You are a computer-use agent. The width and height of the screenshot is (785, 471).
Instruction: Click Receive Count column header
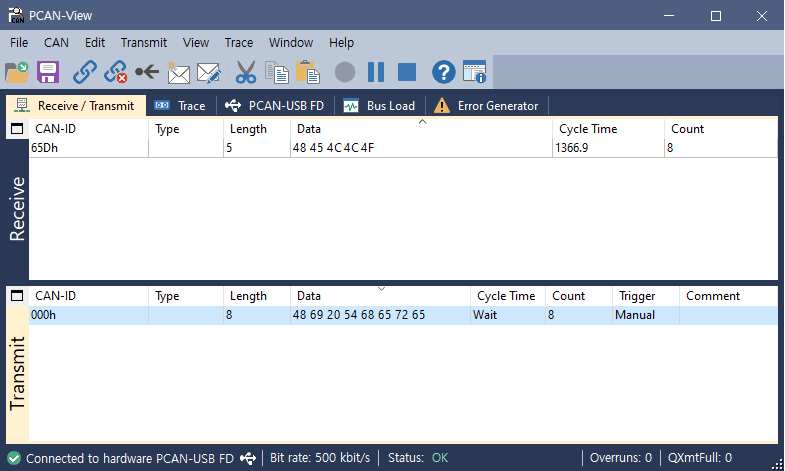pos(721,129)
